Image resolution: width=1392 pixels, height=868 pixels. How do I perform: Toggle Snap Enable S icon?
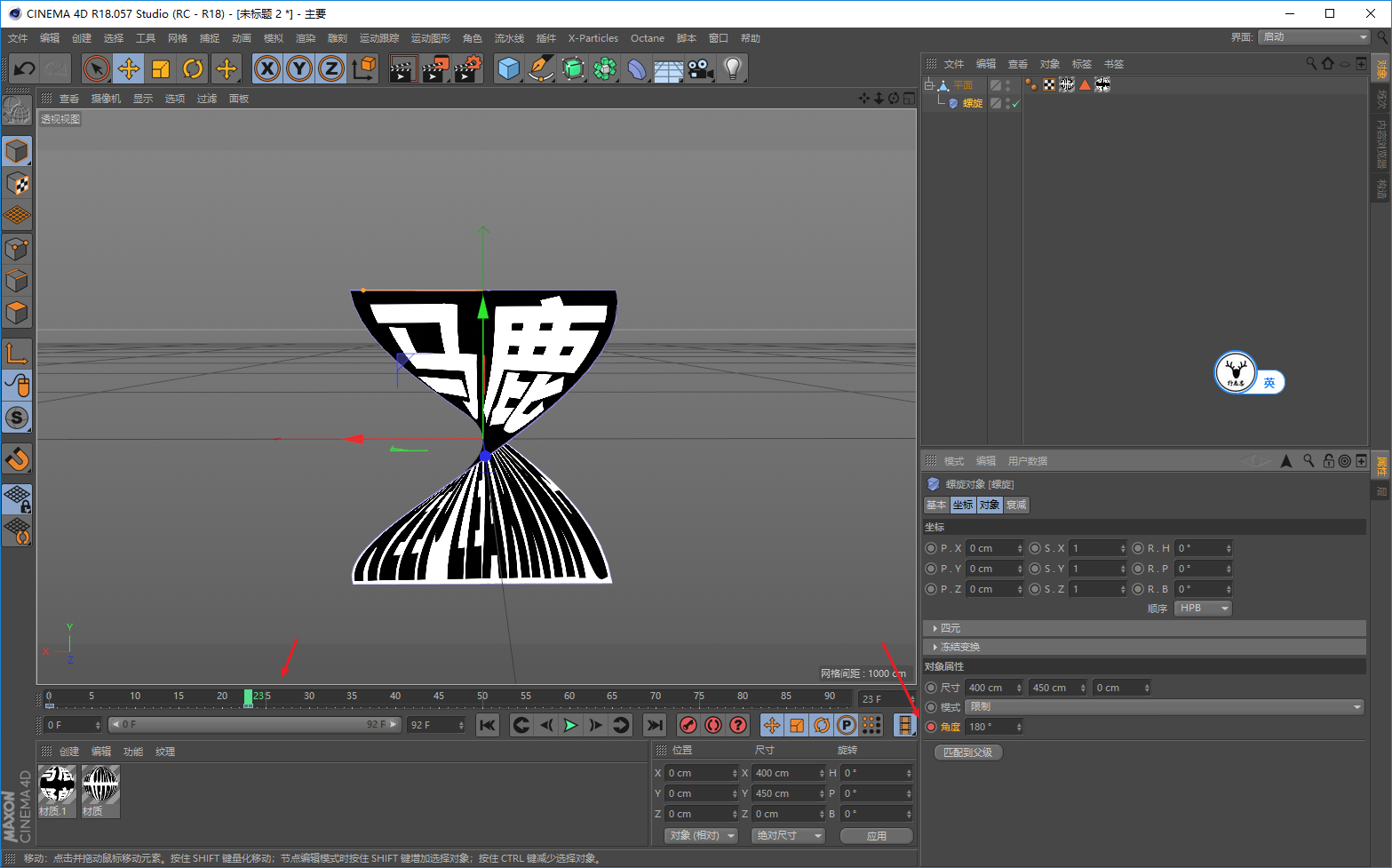pos(17,418)
